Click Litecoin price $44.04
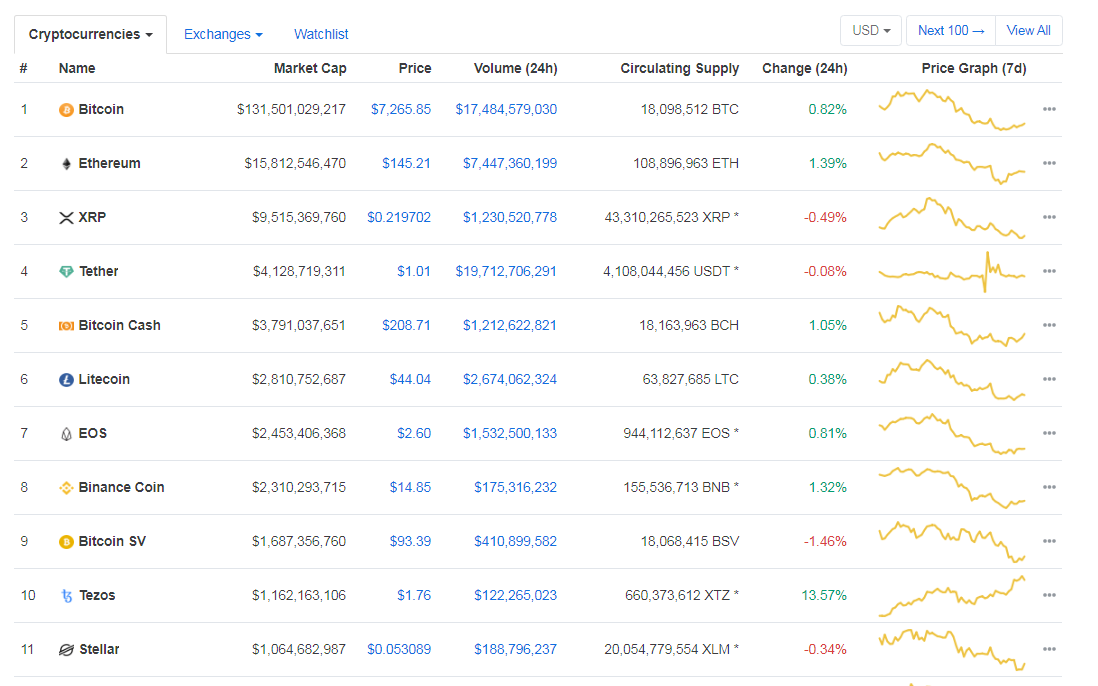Screen dimensions: 1098x686 410,379
